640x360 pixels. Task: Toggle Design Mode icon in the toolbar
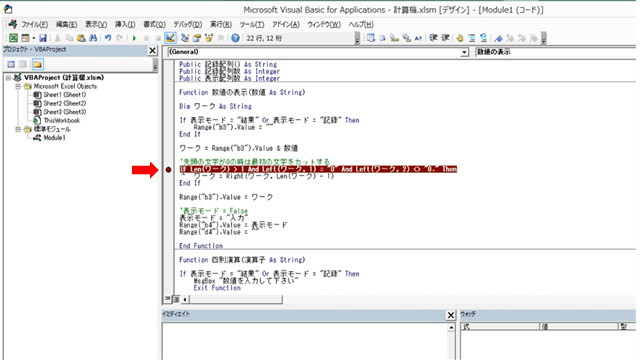[170, 38]
